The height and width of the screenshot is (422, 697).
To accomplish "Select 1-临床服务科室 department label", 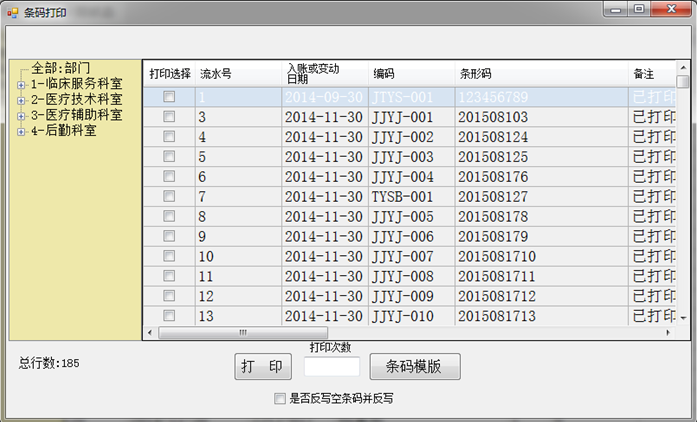I will point(76,84).
